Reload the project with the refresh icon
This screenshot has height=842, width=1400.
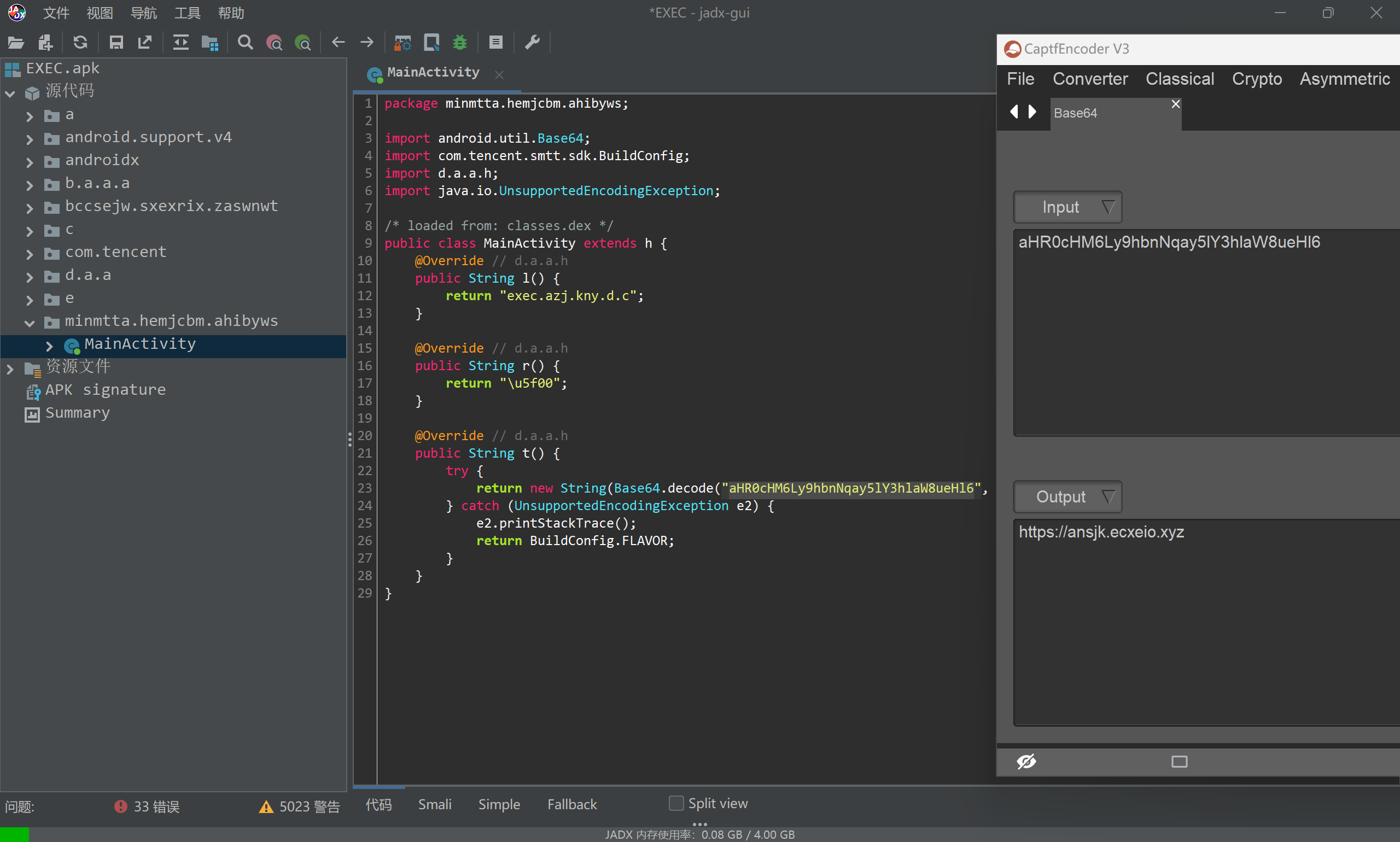click(x=80, y=43)
